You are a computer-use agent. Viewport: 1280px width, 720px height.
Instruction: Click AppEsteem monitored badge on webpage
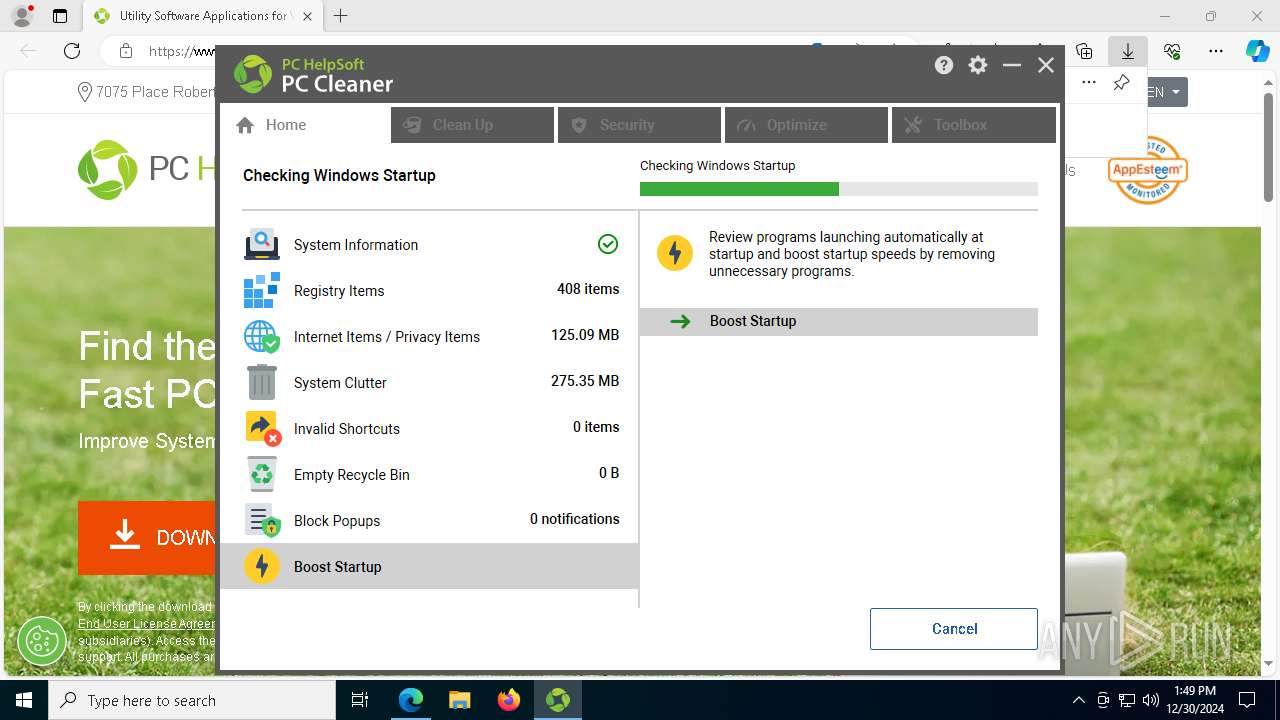pyautogui.click(x=1147, y=170)
